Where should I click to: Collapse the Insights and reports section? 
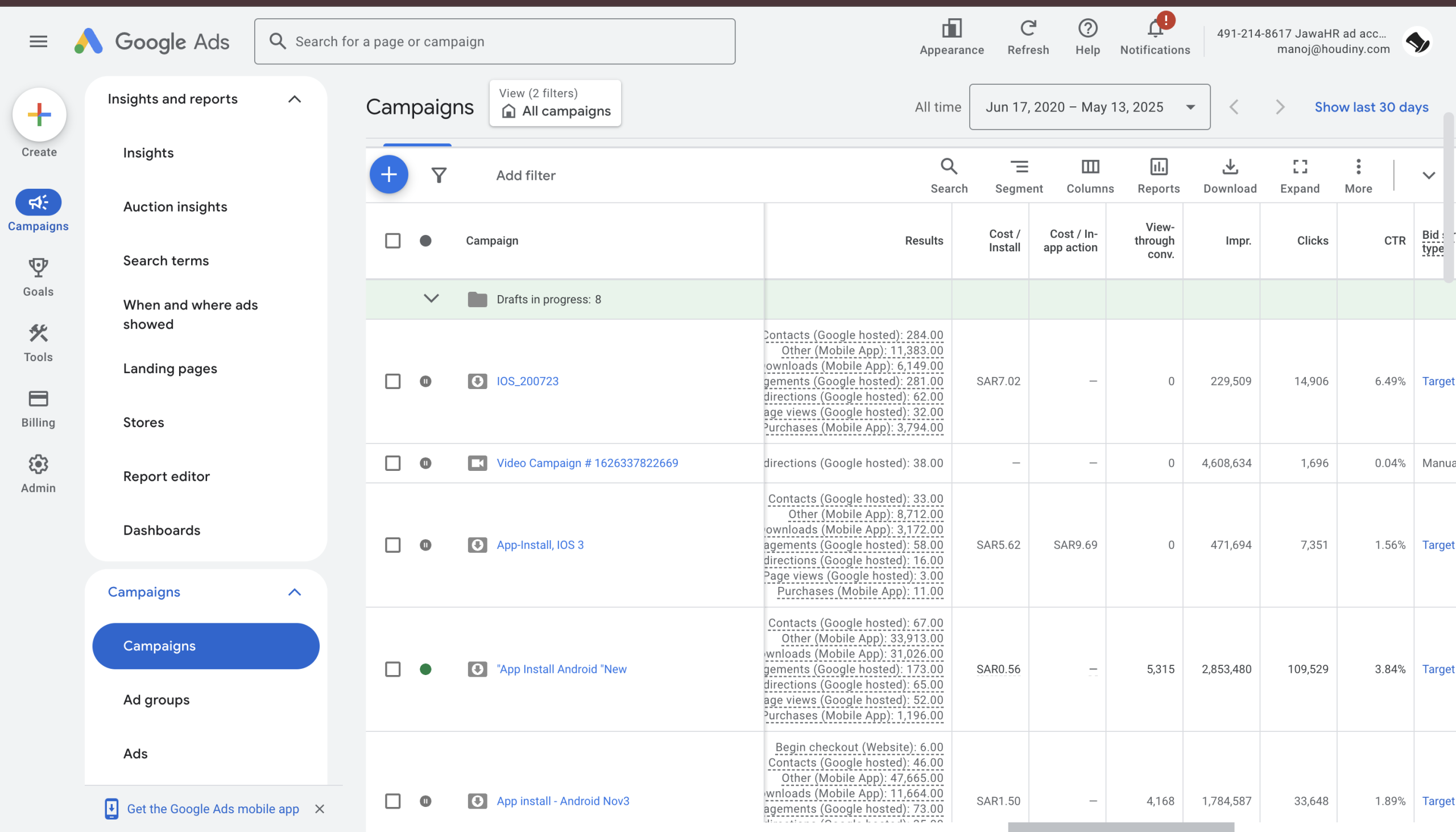coord(294,99)
